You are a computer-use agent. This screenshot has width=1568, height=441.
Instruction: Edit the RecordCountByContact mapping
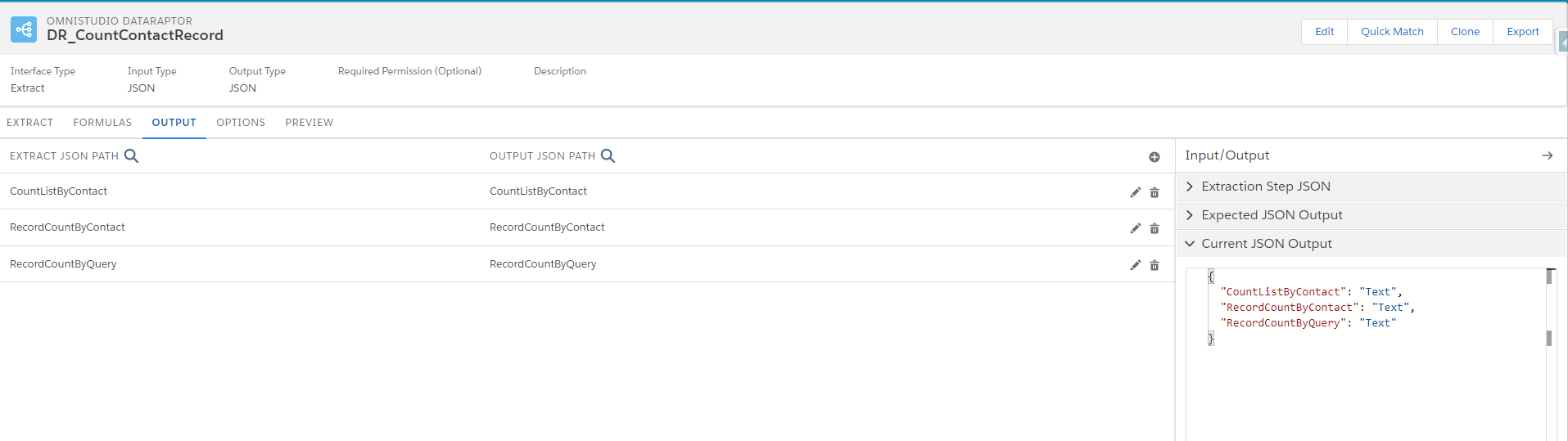point(1135,228)
